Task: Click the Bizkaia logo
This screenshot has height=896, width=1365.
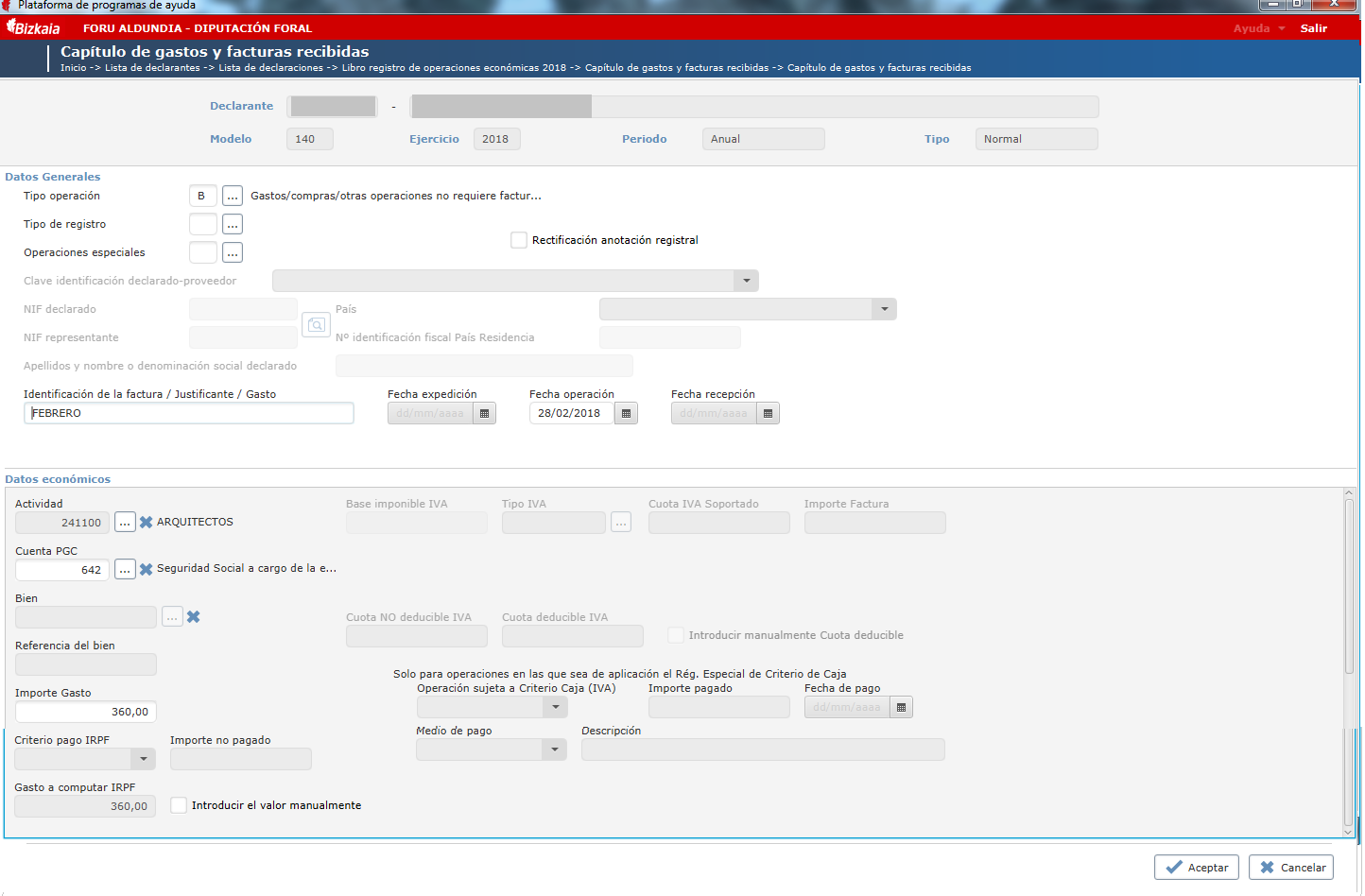Action: click(34, 27)
